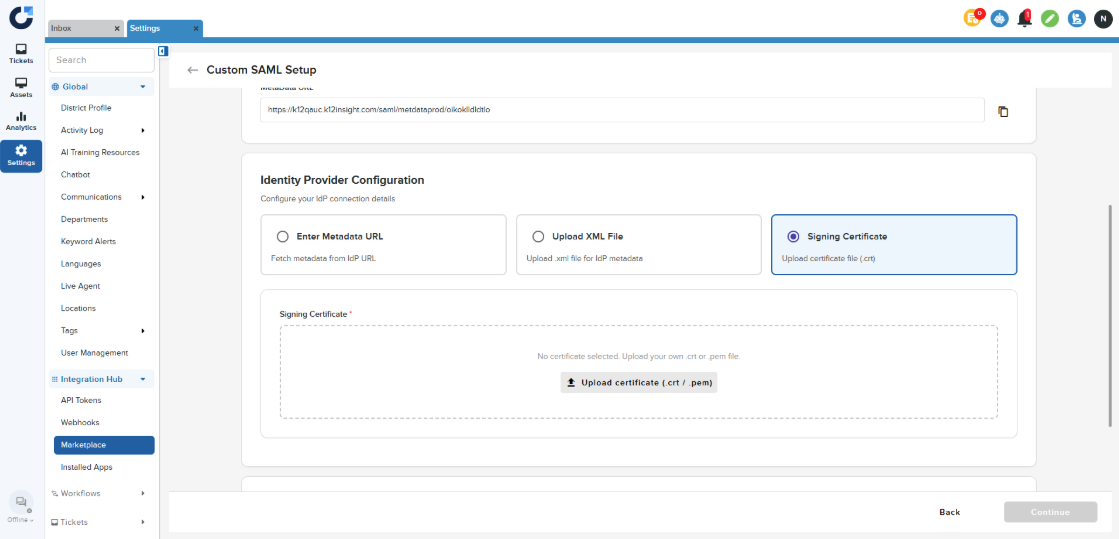The height and width of the screenshot is (539, 1119).
Task: Open the Assets section icon
Action: 21,87
